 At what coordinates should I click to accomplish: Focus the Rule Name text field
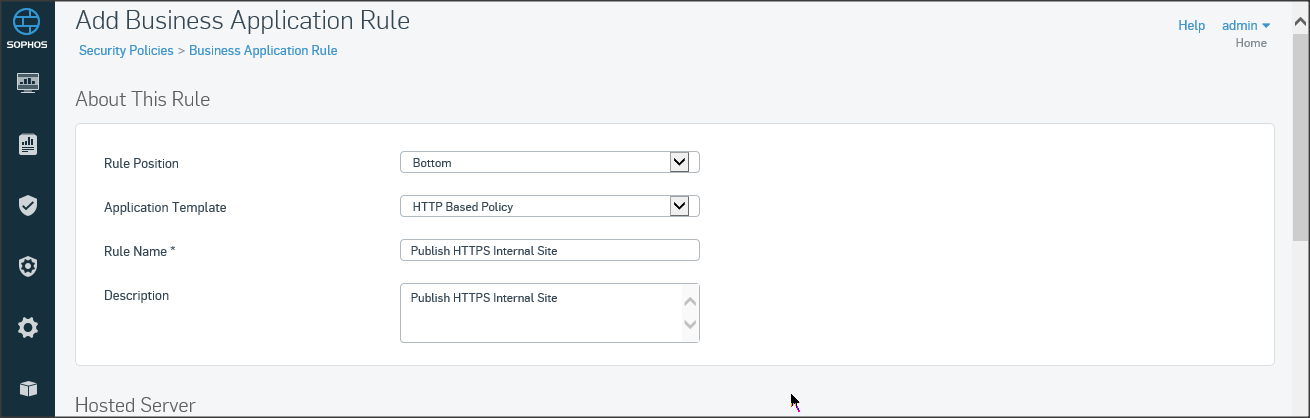549,250
